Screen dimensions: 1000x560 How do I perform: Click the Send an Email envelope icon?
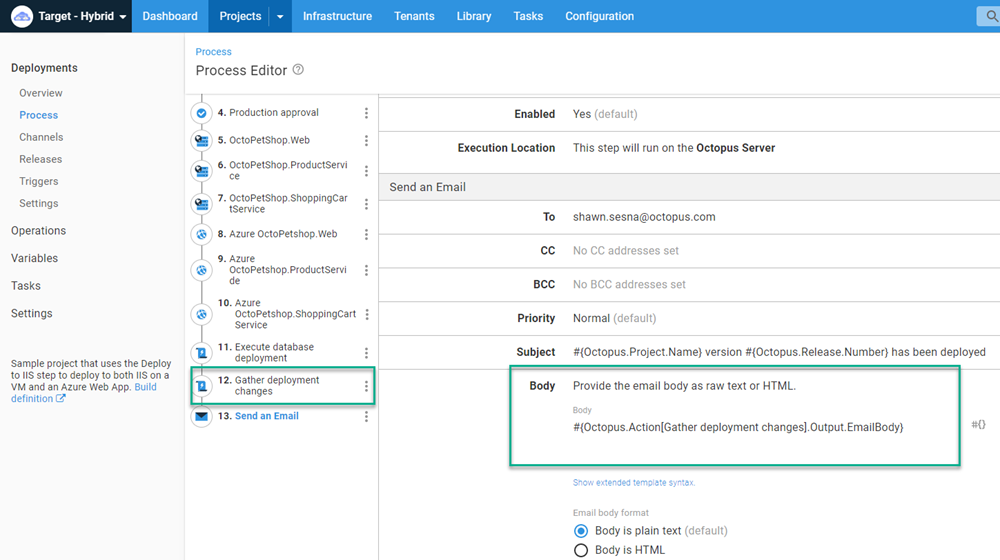201,417
